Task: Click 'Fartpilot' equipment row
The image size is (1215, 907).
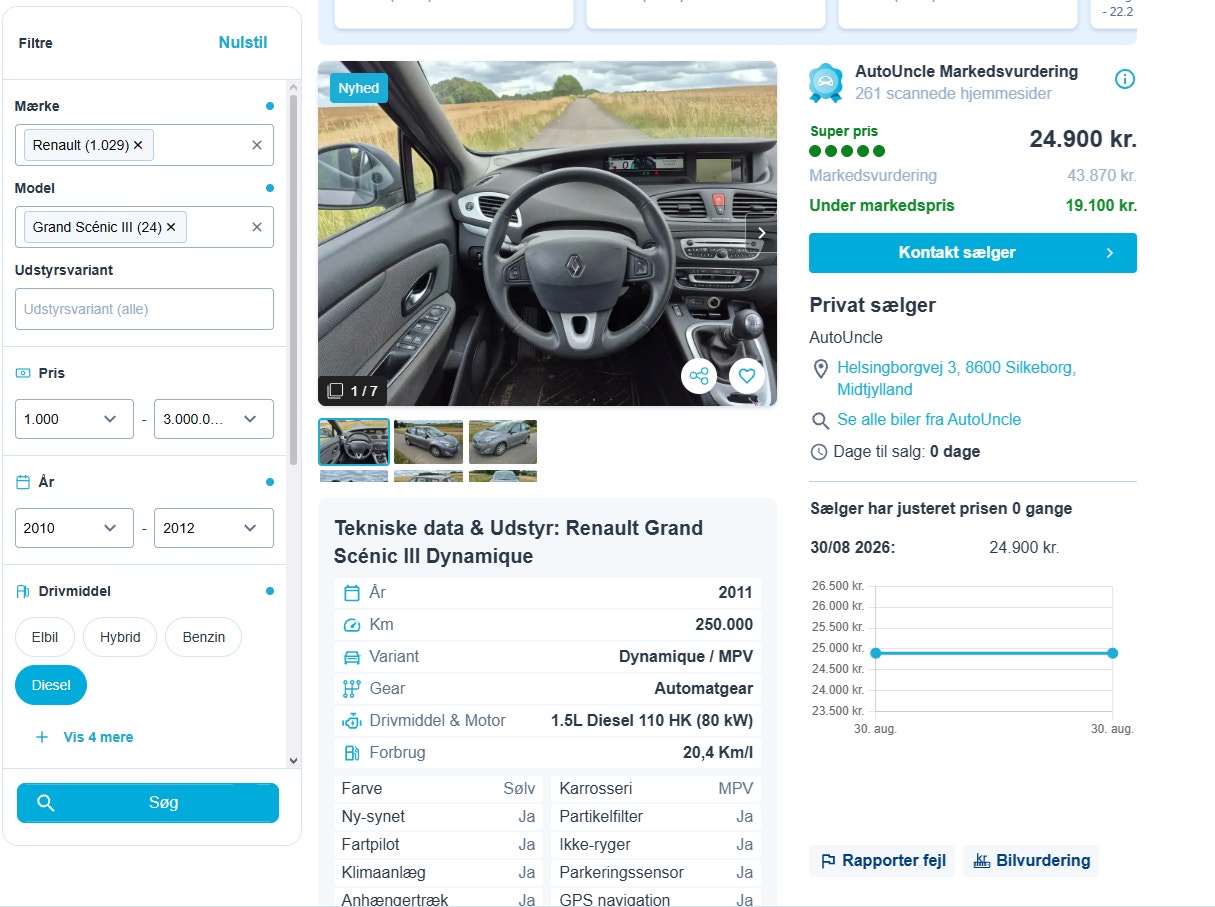Action: click(439, 845)
